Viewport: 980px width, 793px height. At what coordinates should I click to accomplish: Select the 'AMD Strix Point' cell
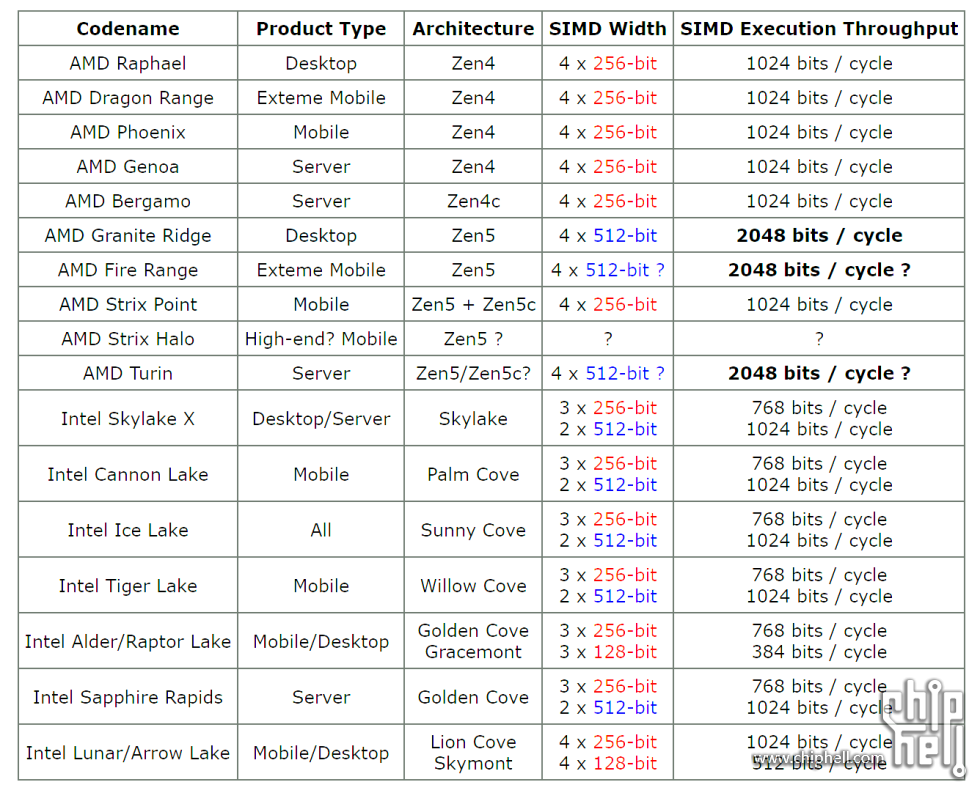pyautogui.click(x=128, y=304)
